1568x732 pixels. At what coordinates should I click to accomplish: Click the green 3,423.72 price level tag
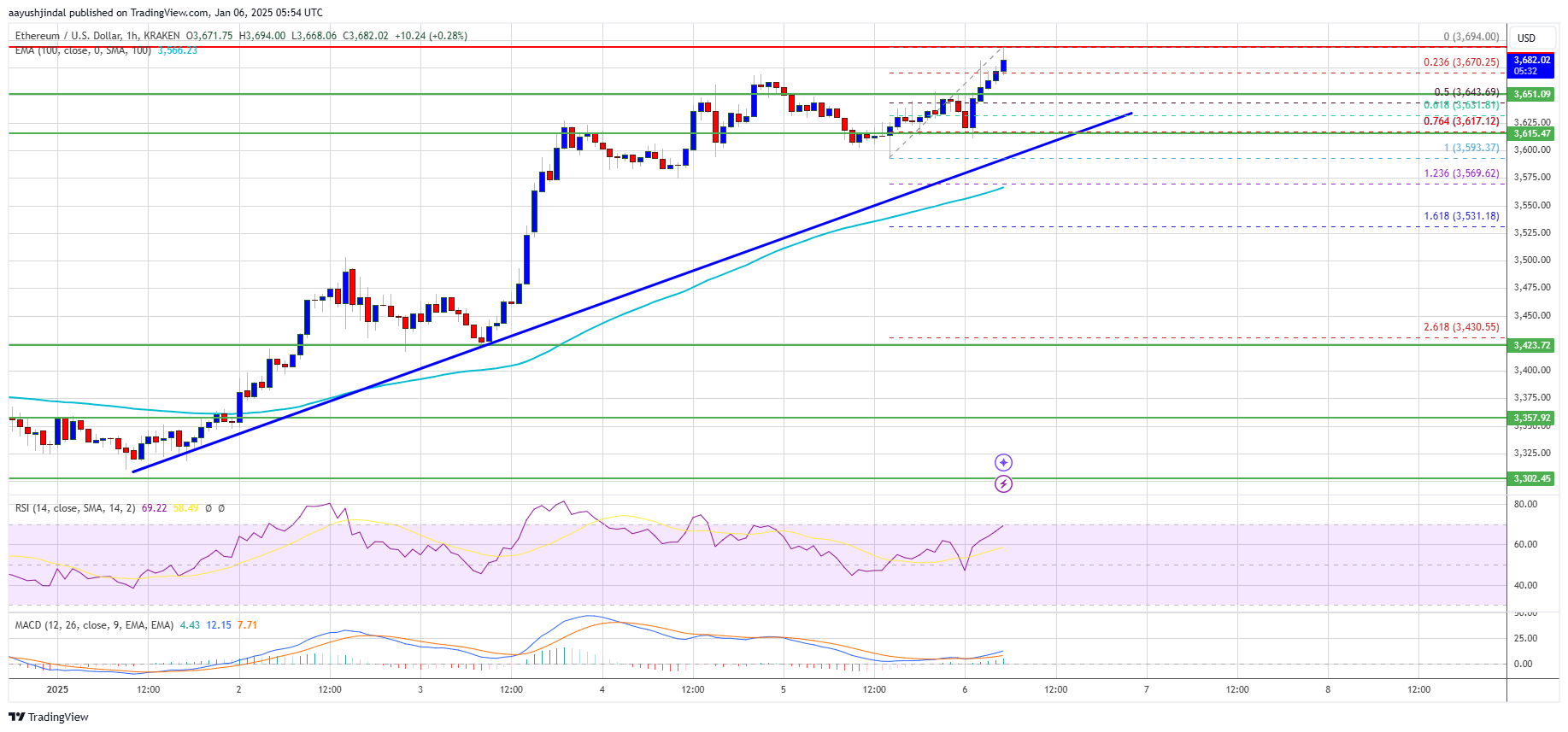click(1531, 346)
